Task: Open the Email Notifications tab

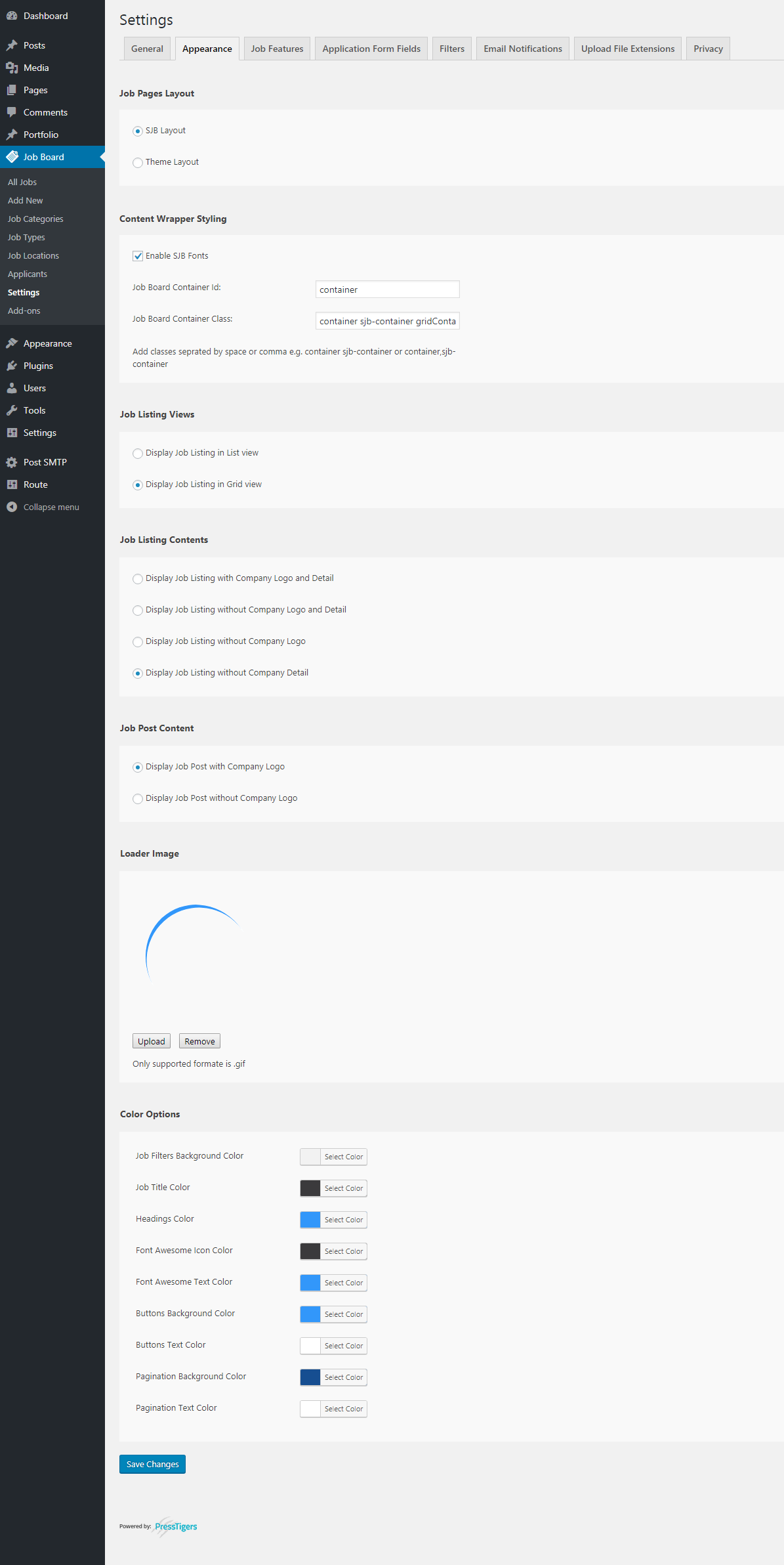Action: 522,49
